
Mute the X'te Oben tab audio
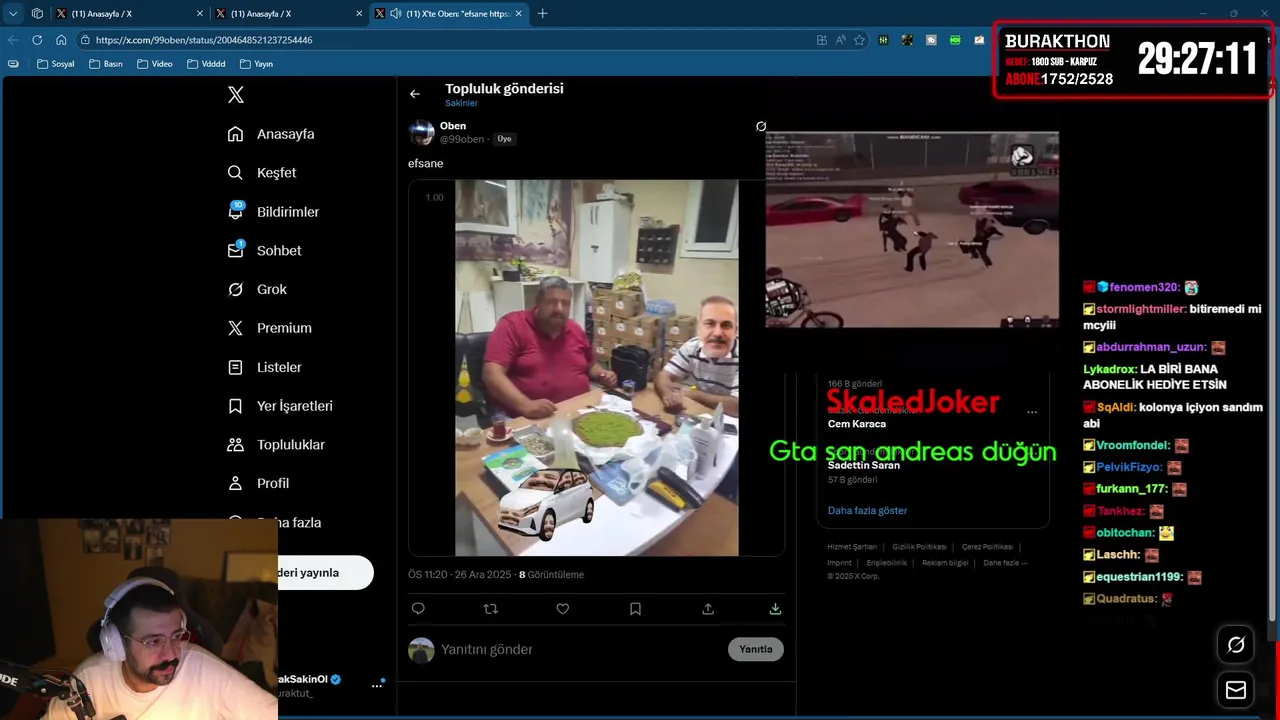(396, 13)
